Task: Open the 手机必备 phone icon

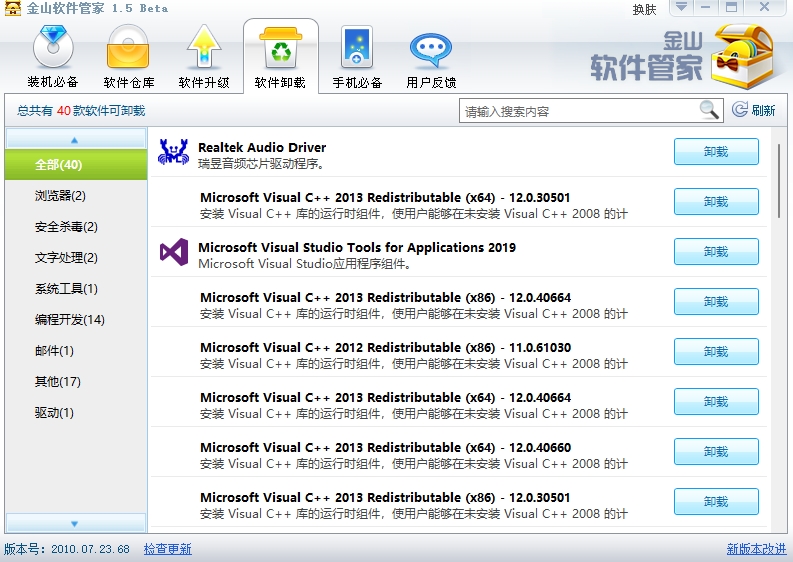Action: [x=357, y=48]
